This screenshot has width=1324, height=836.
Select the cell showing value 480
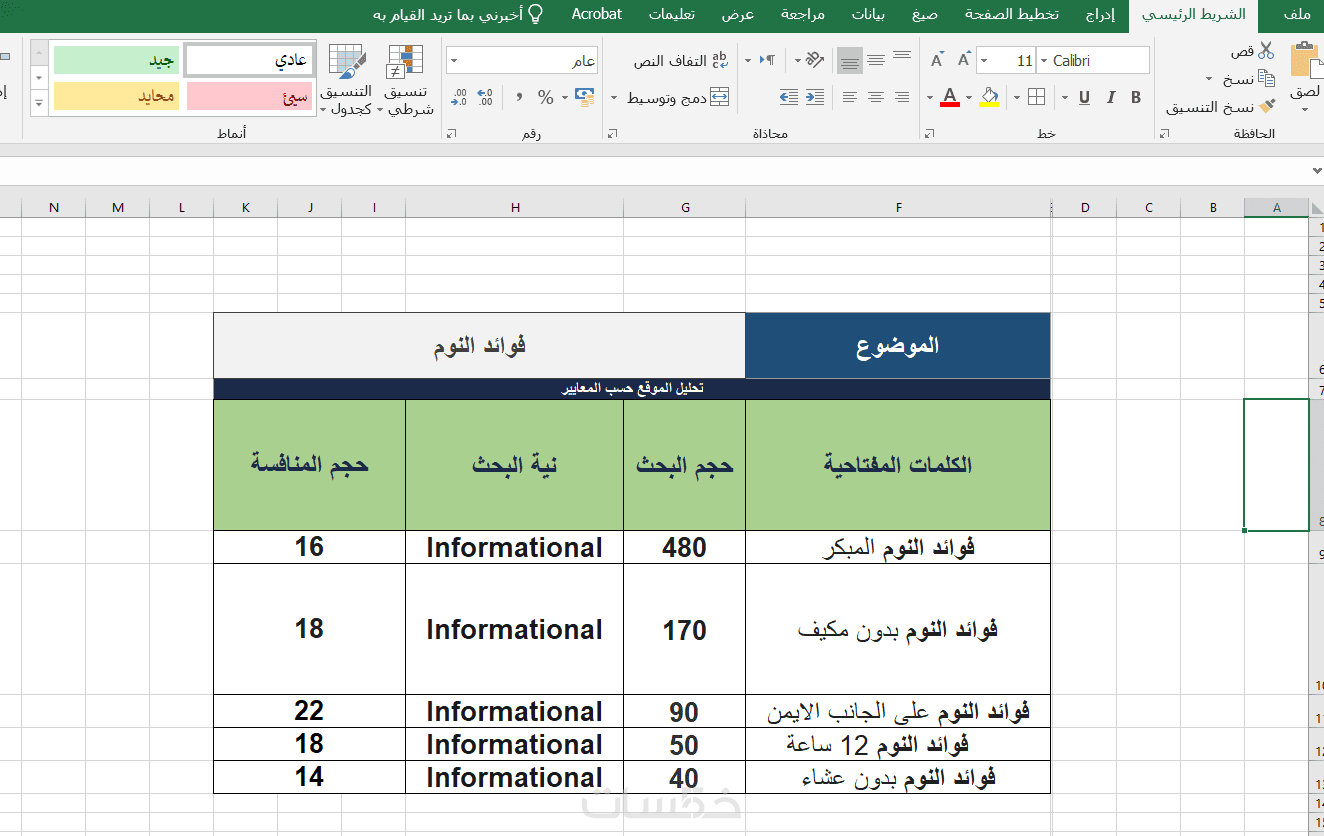685,547
